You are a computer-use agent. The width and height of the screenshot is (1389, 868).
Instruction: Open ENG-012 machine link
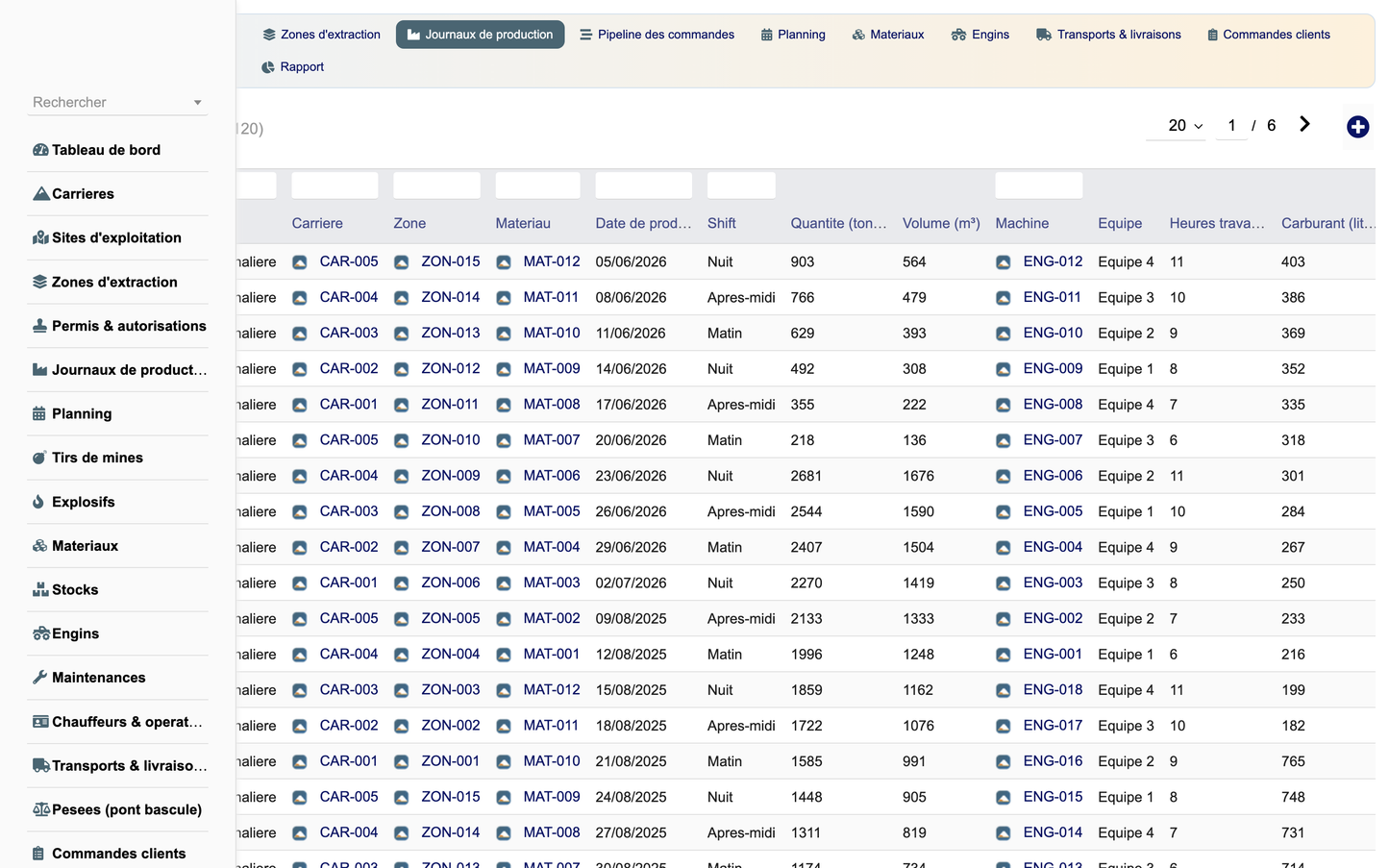pyautogui.click(x=1053, y=261)
